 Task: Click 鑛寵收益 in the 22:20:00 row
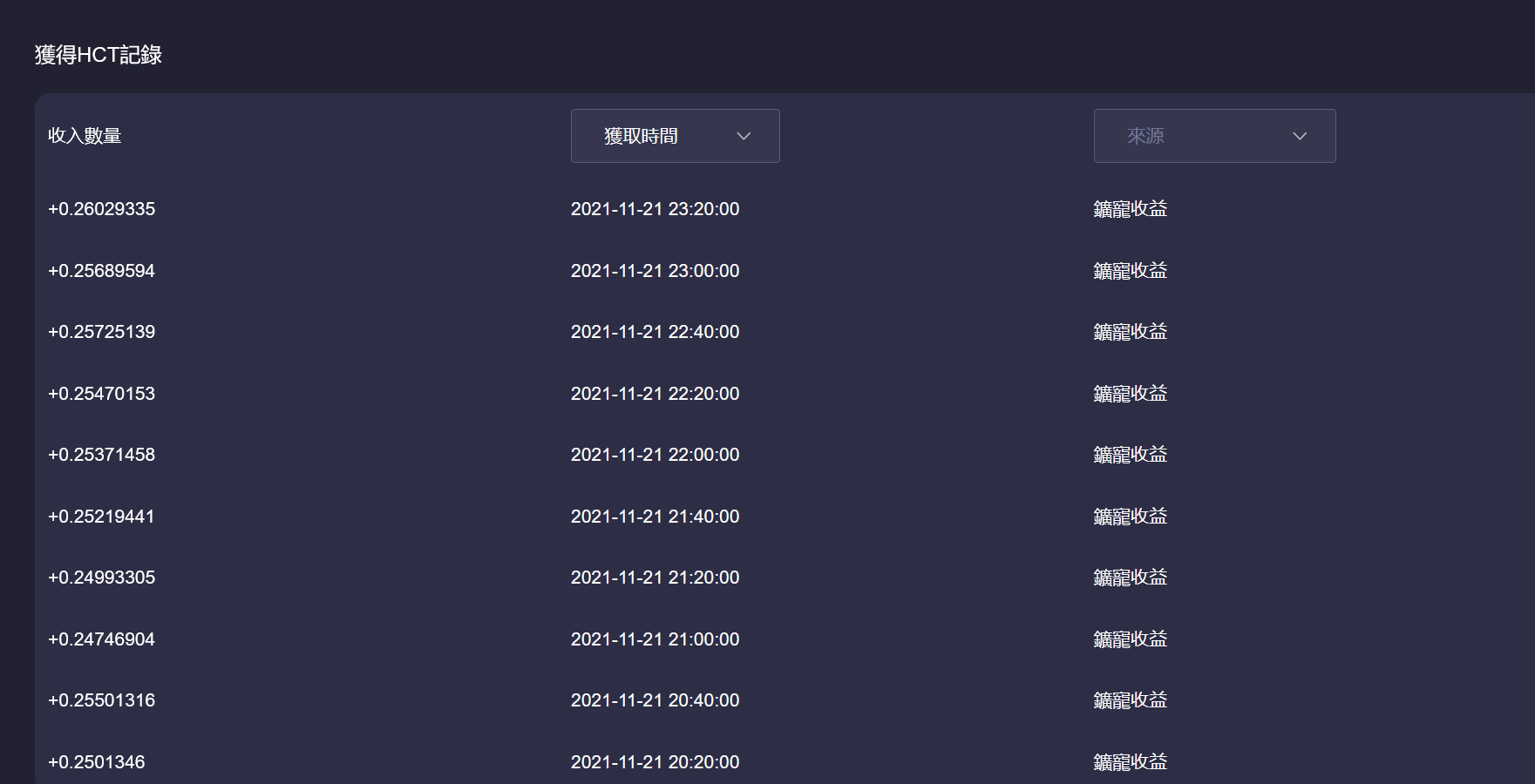click(1131, 394)
